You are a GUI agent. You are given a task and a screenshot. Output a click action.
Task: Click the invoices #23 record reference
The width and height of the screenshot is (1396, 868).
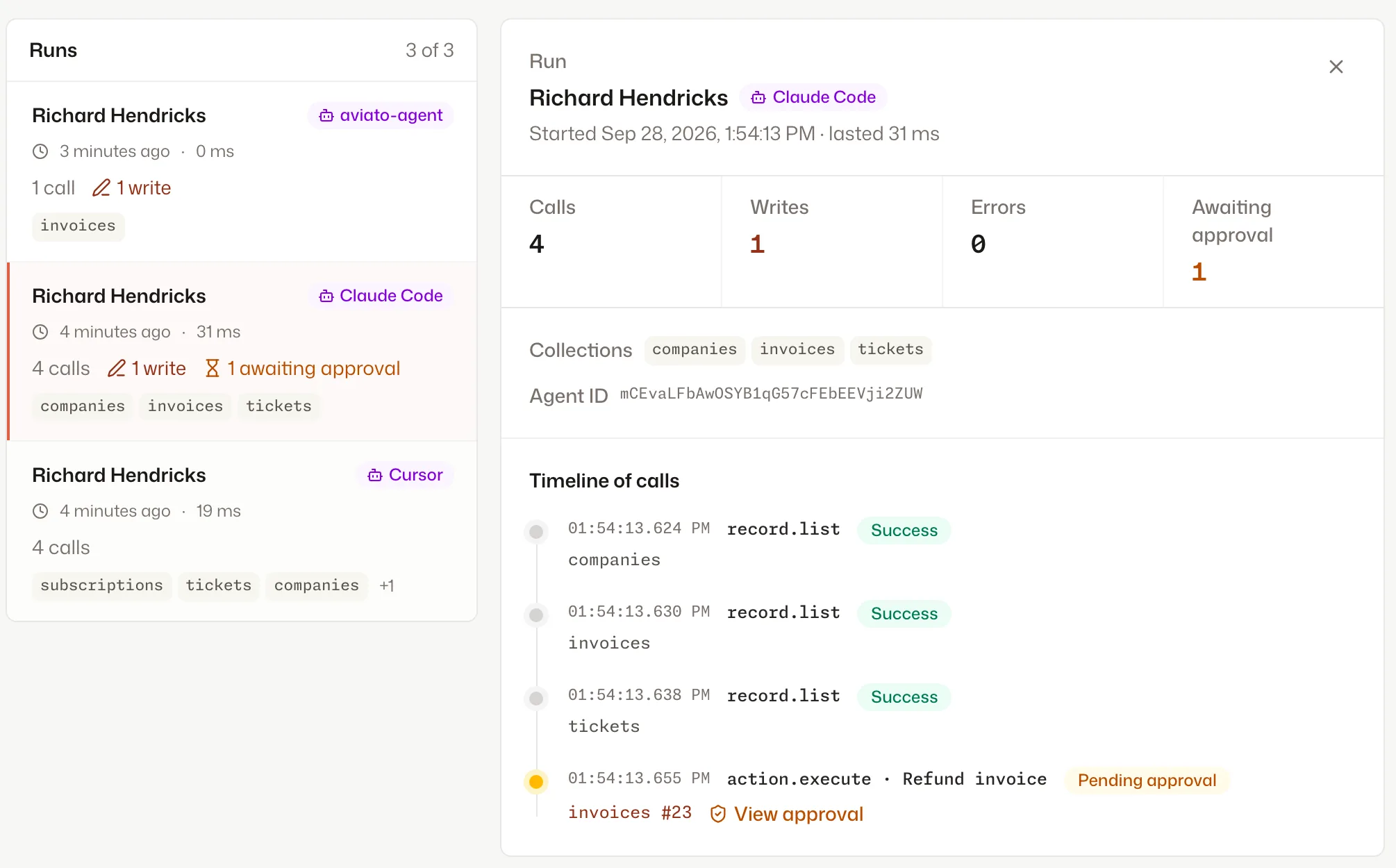coord(630,813)
